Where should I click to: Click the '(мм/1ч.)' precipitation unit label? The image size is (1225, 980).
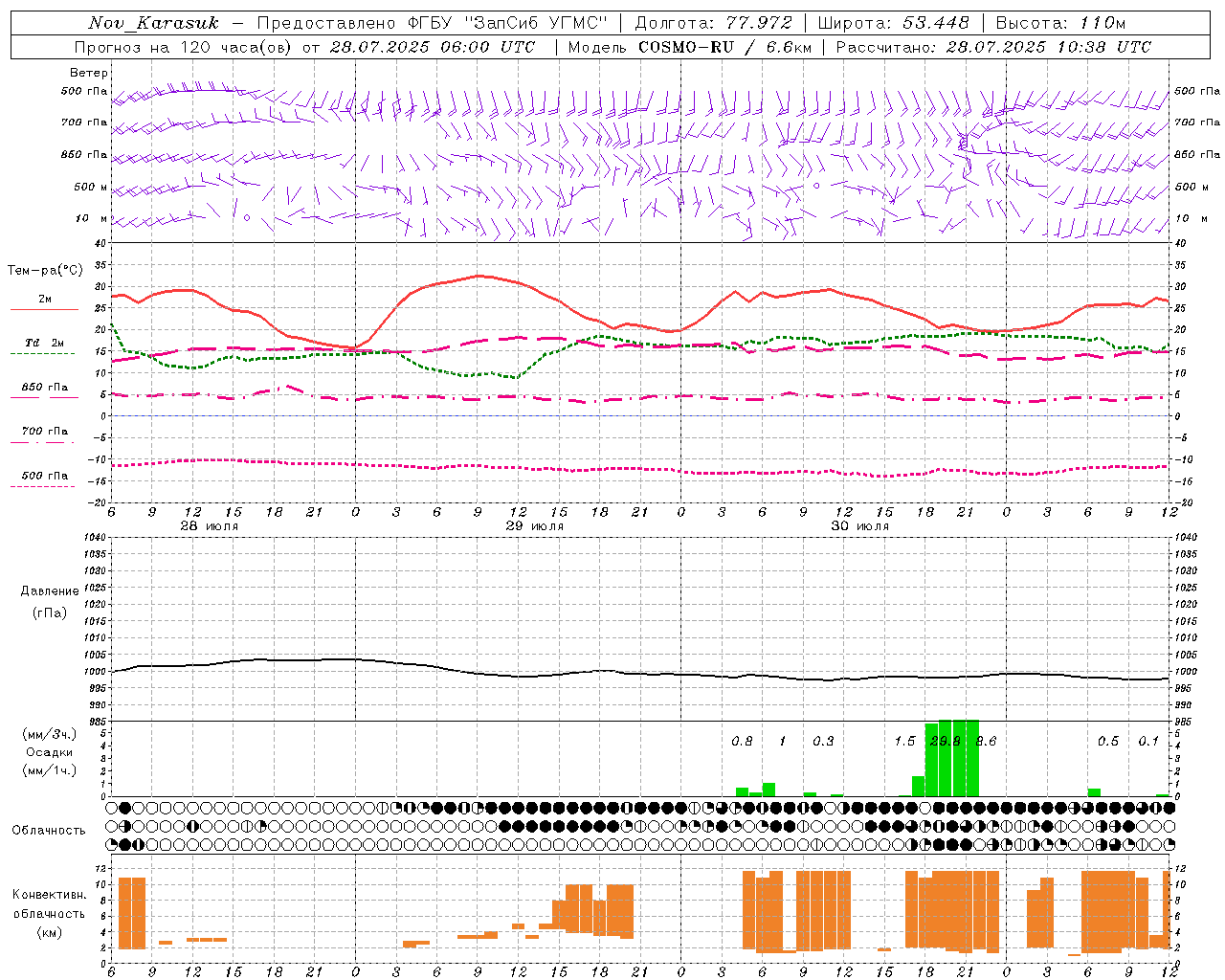click(x=50, y=770)
